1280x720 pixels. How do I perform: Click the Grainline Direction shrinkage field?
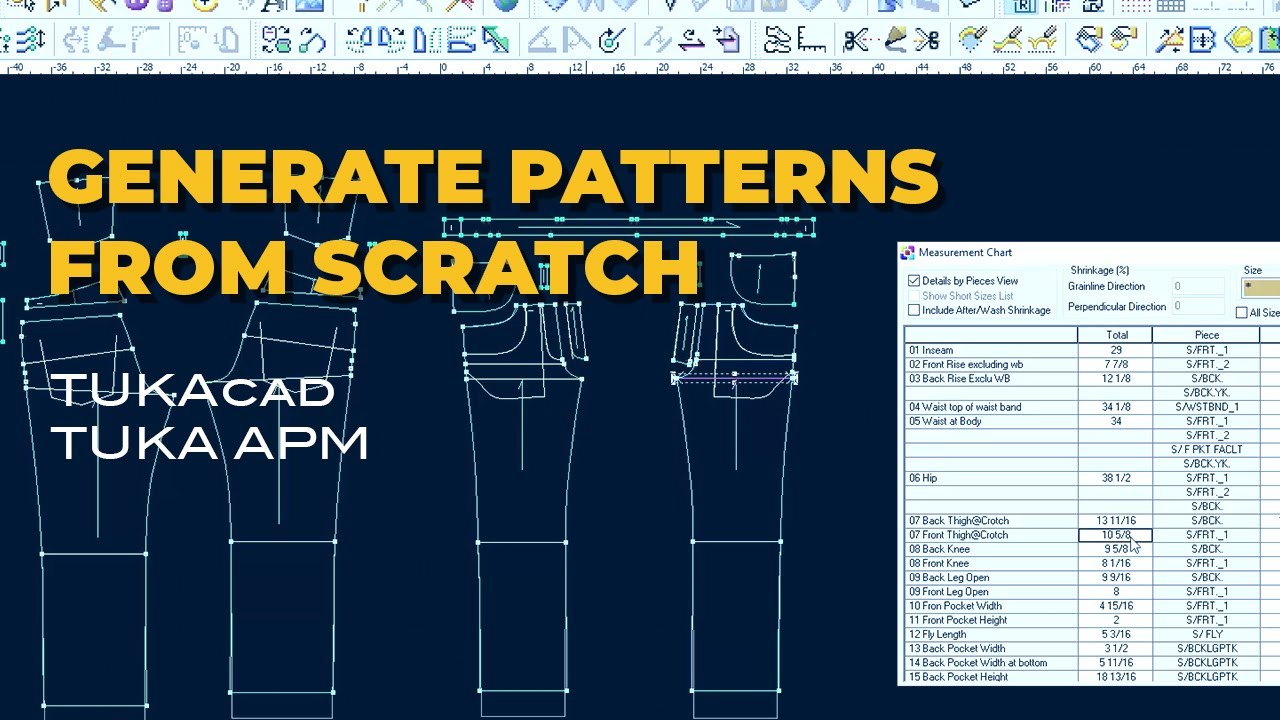pos(1197,287)
